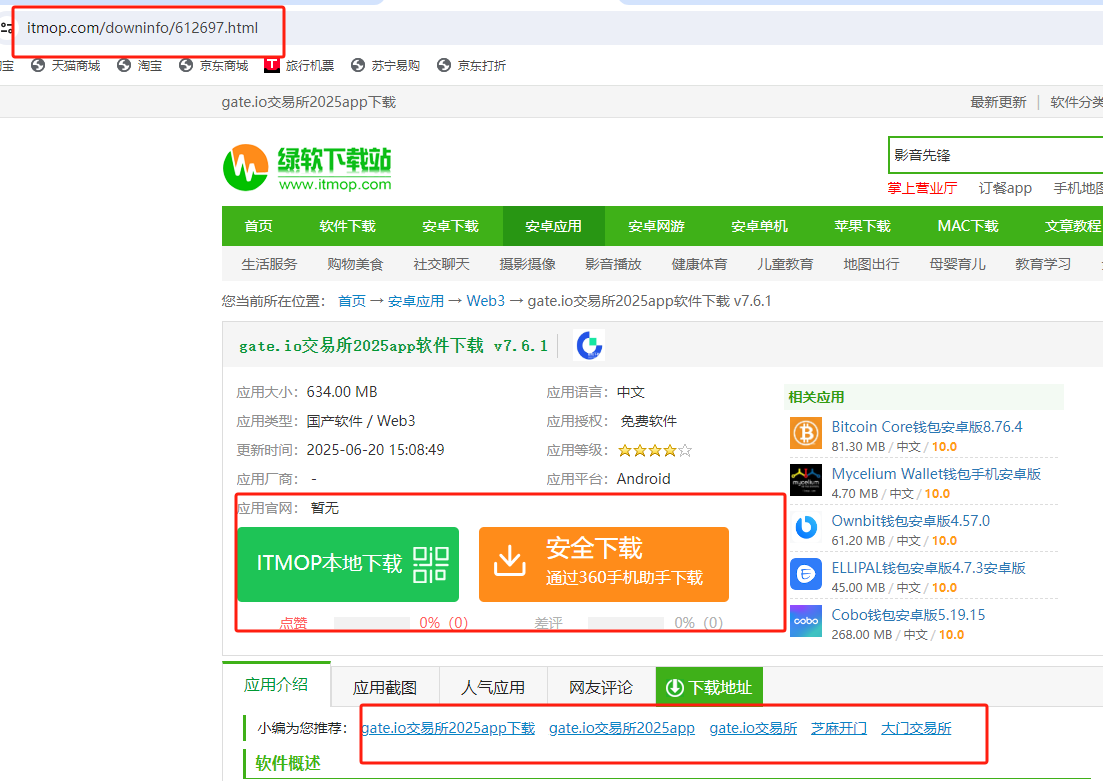
Task: Open the Cobo wallet app icon
Action: pyautogui.click(x=805, y=621)
